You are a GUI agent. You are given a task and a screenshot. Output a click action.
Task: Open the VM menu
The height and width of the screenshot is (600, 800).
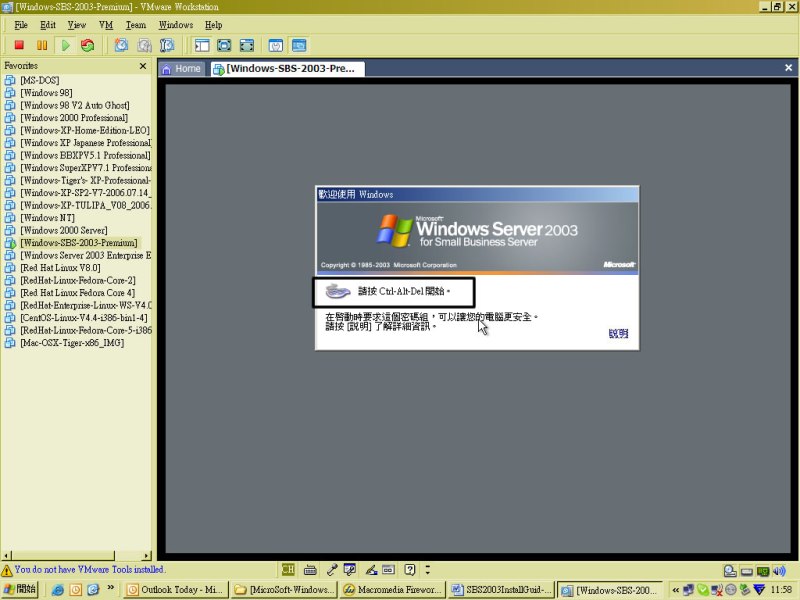click(106, 25)
